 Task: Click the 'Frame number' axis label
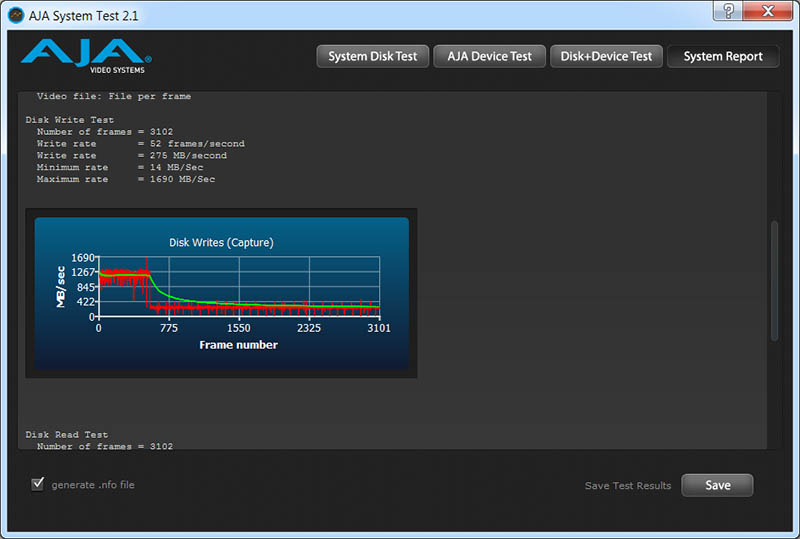[x=238, y=345]
